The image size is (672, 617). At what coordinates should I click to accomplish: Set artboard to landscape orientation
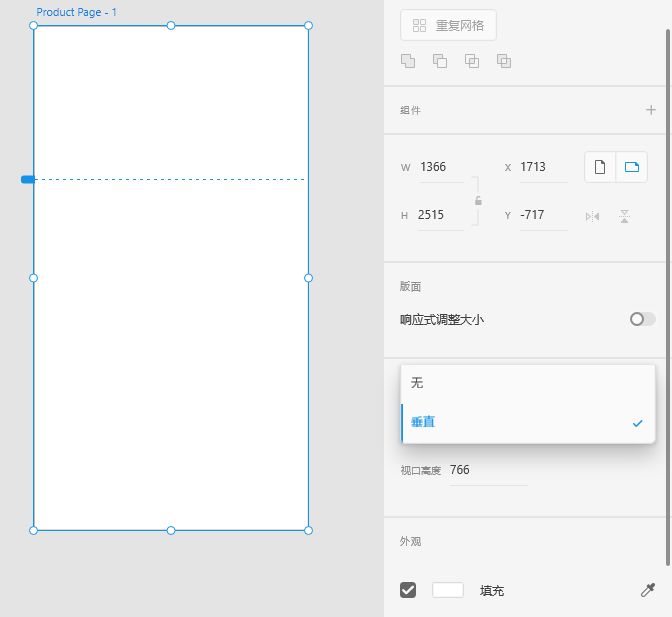pyautogui.click(x=632, y=167)
